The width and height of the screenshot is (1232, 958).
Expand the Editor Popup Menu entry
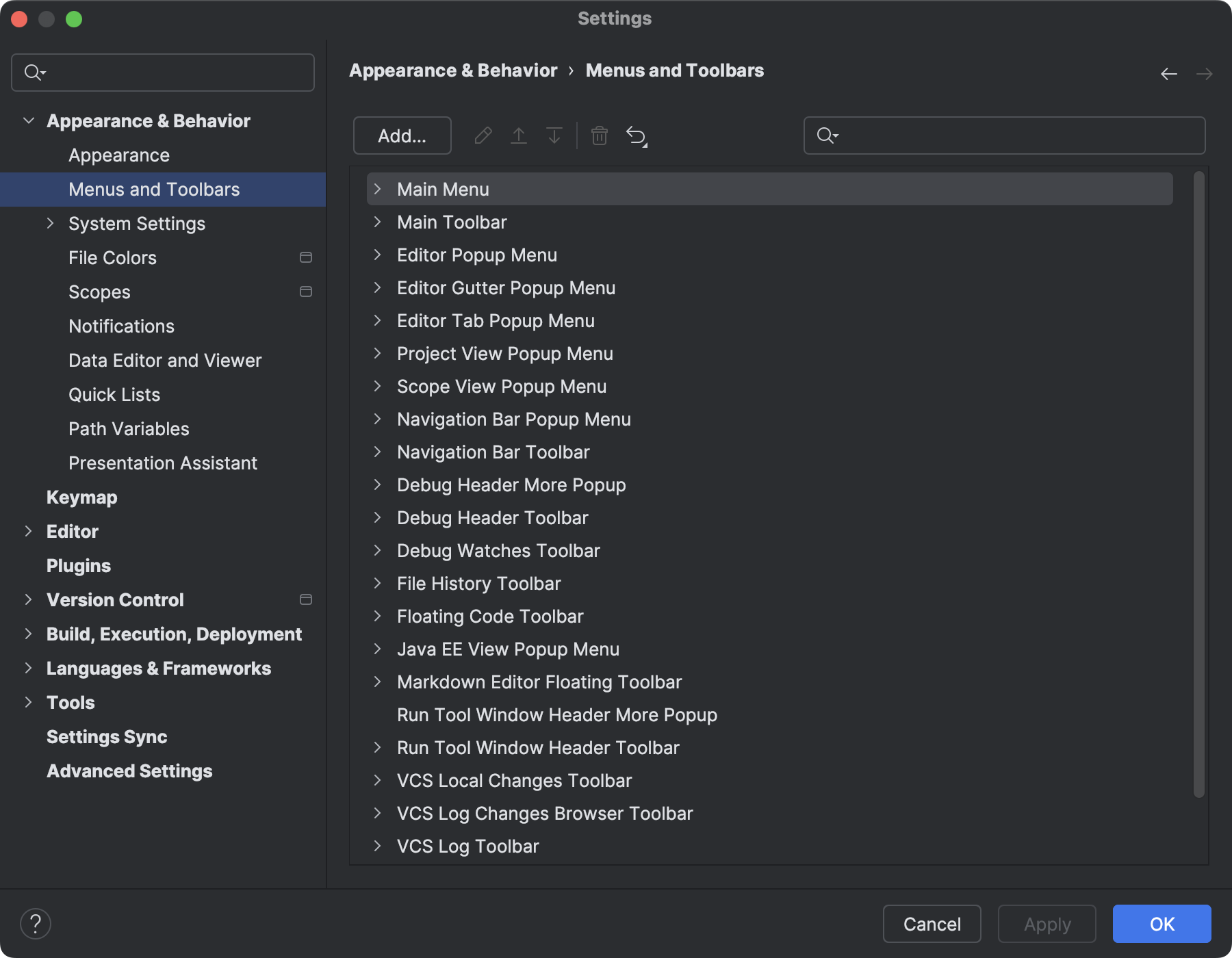pyautogui.click(x=378, y=255)
